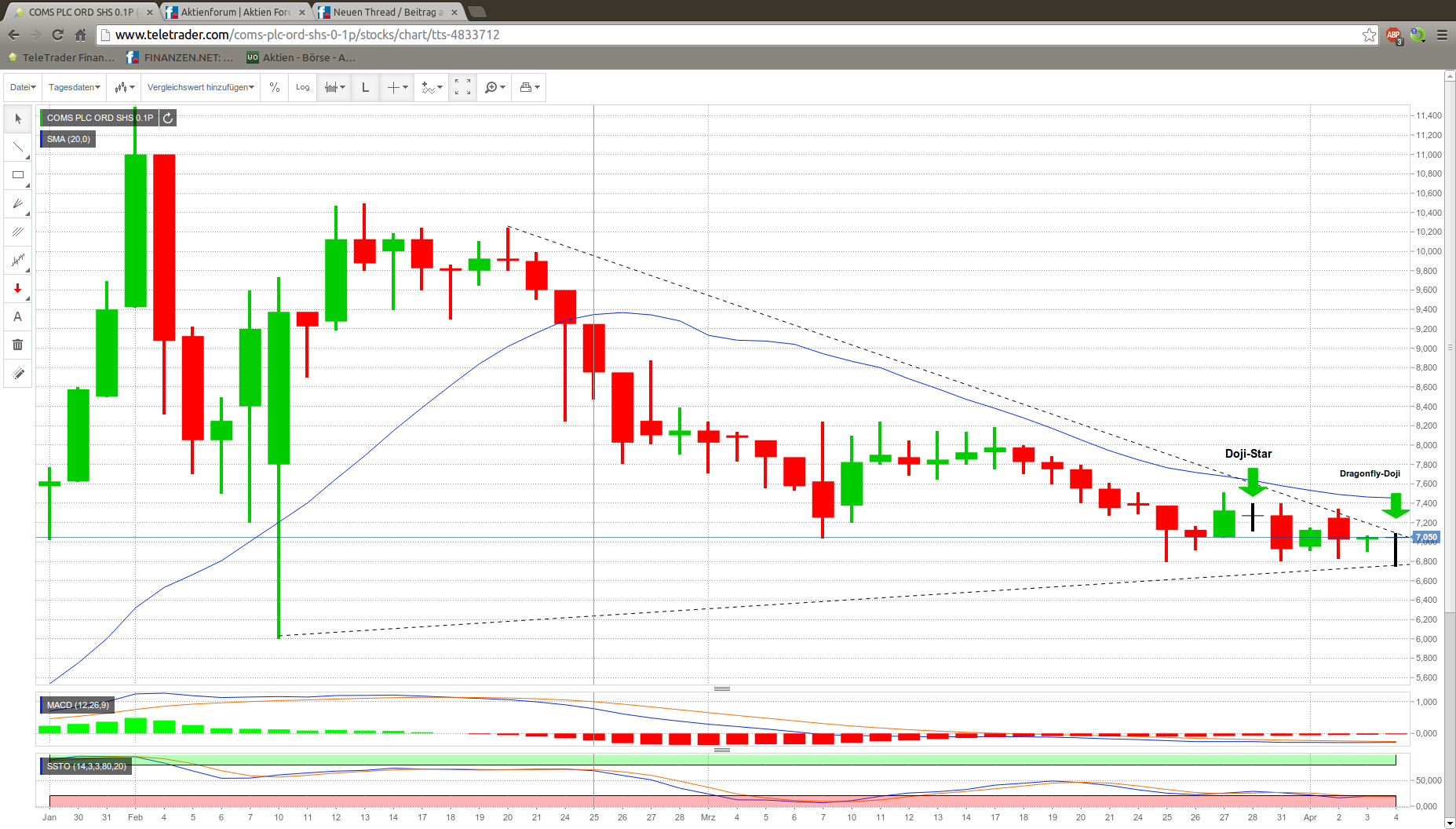
Task: Select the text annotation tool
Action: pos(18,317)
